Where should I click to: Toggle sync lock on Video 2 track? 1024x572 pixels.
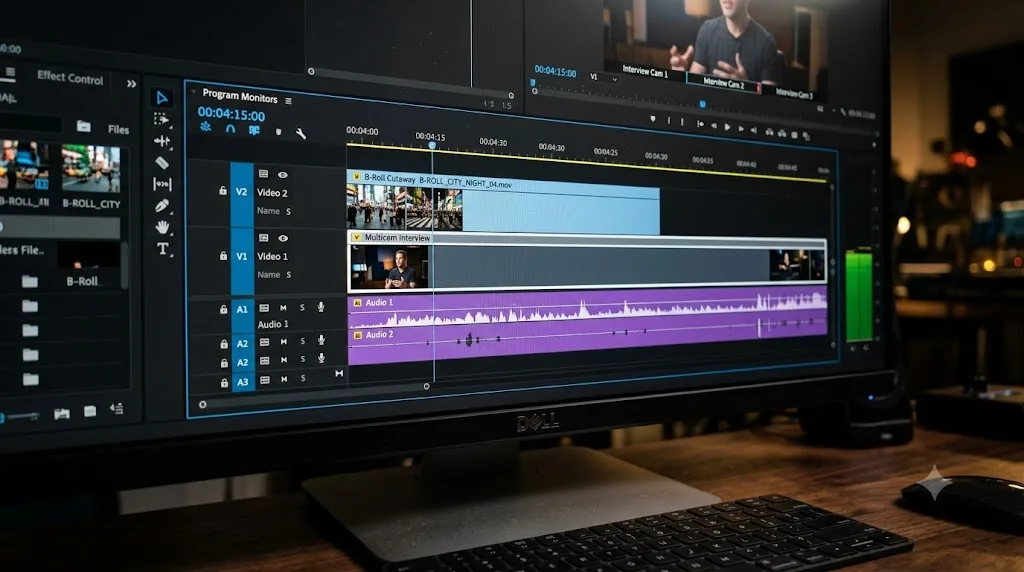click(263, 174)
